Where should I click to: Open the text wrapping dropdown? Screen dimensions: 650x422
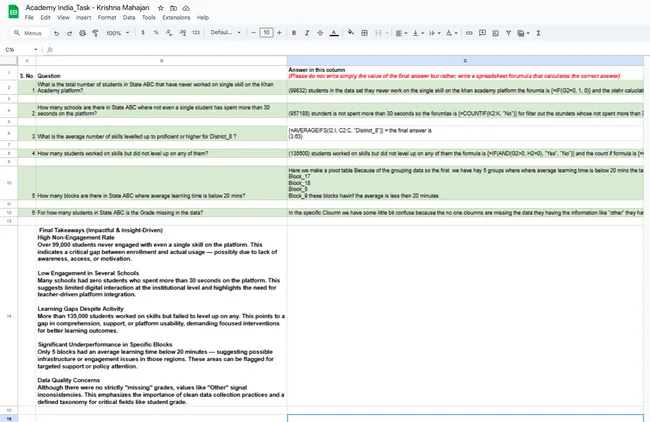[434, 33]
